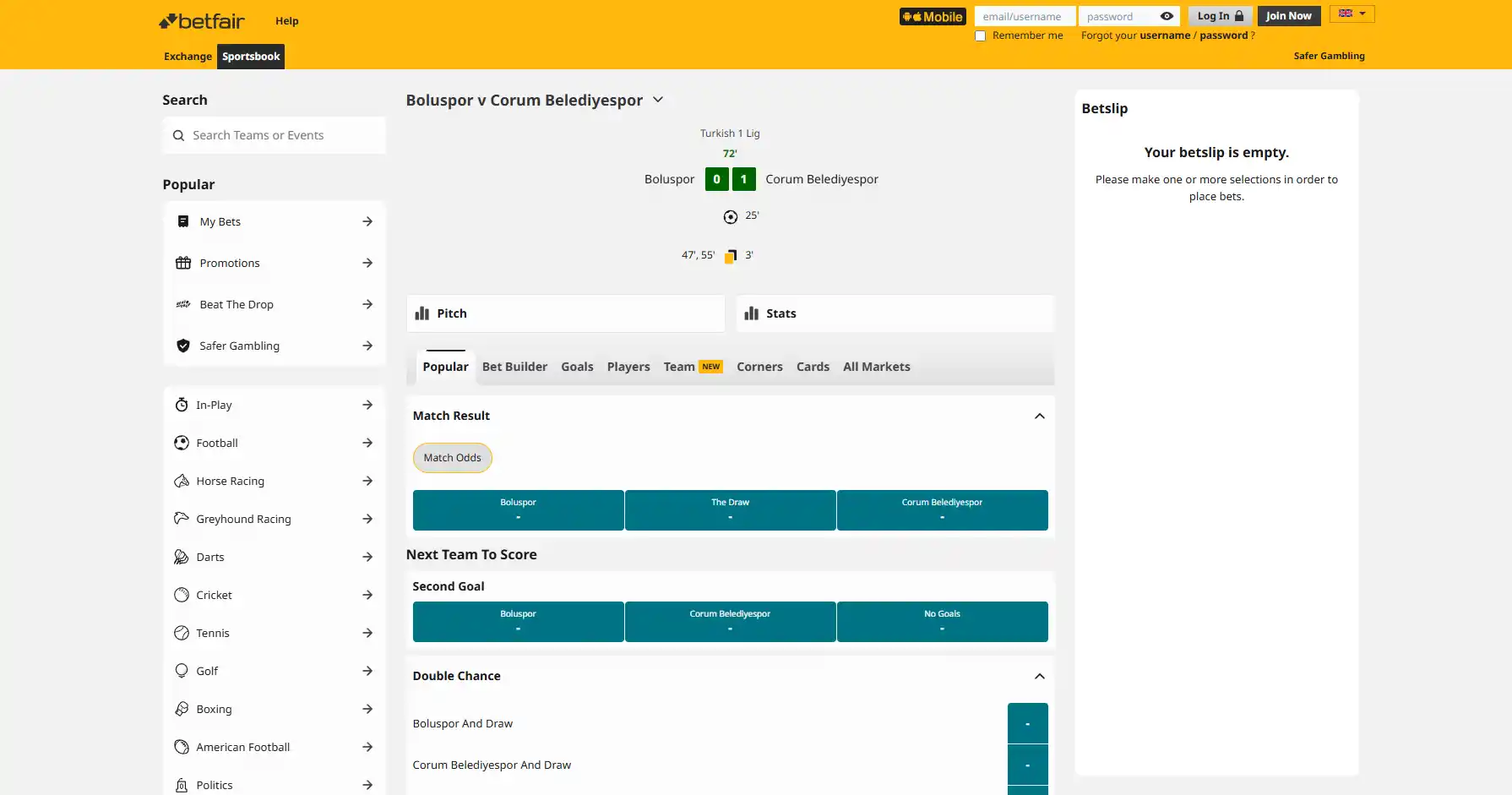Select the Match Odds pill

coord(453,458)
